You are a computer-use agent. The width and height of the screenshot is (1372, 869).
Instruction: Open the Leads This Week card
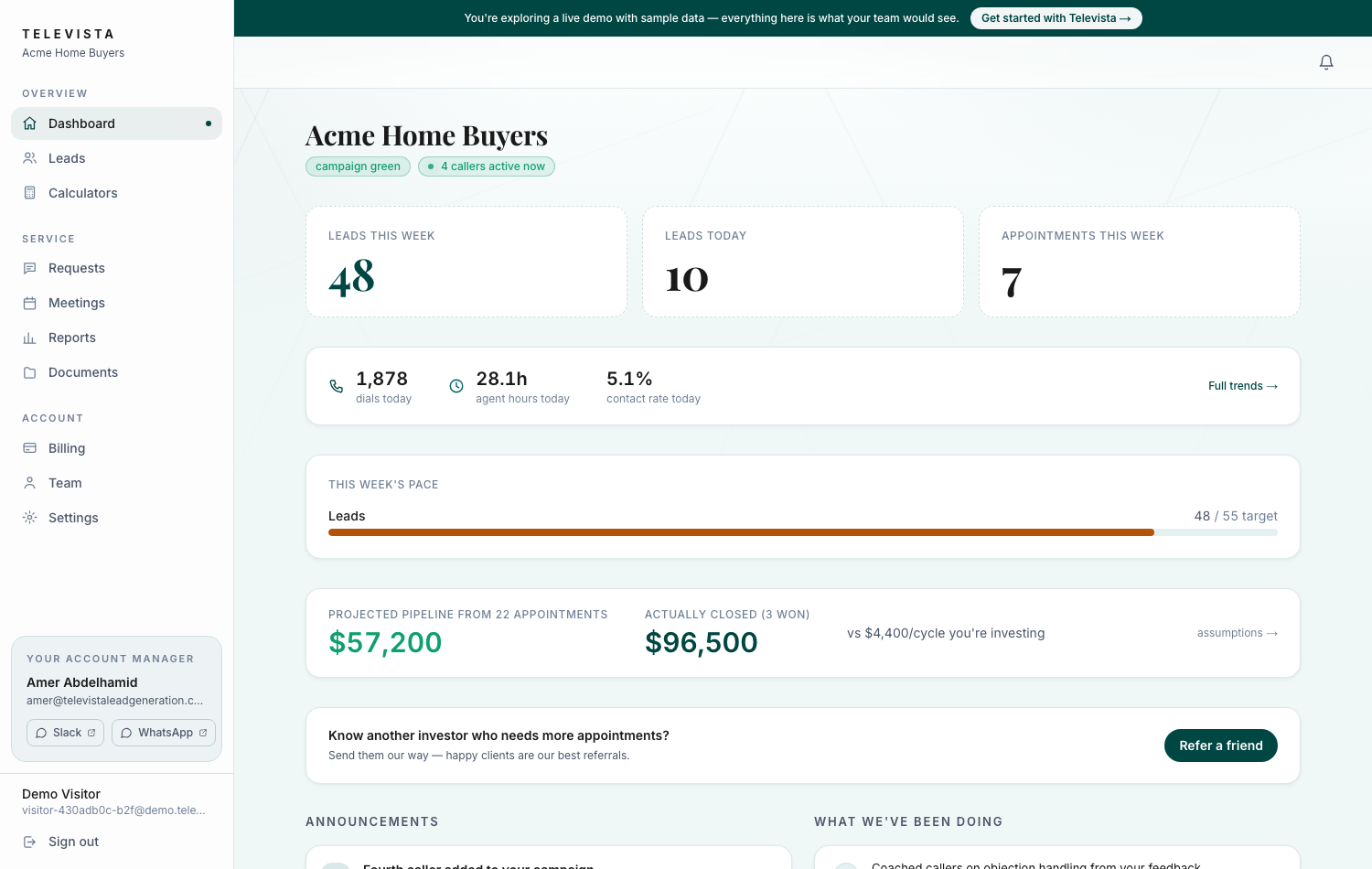click(466, 262)
